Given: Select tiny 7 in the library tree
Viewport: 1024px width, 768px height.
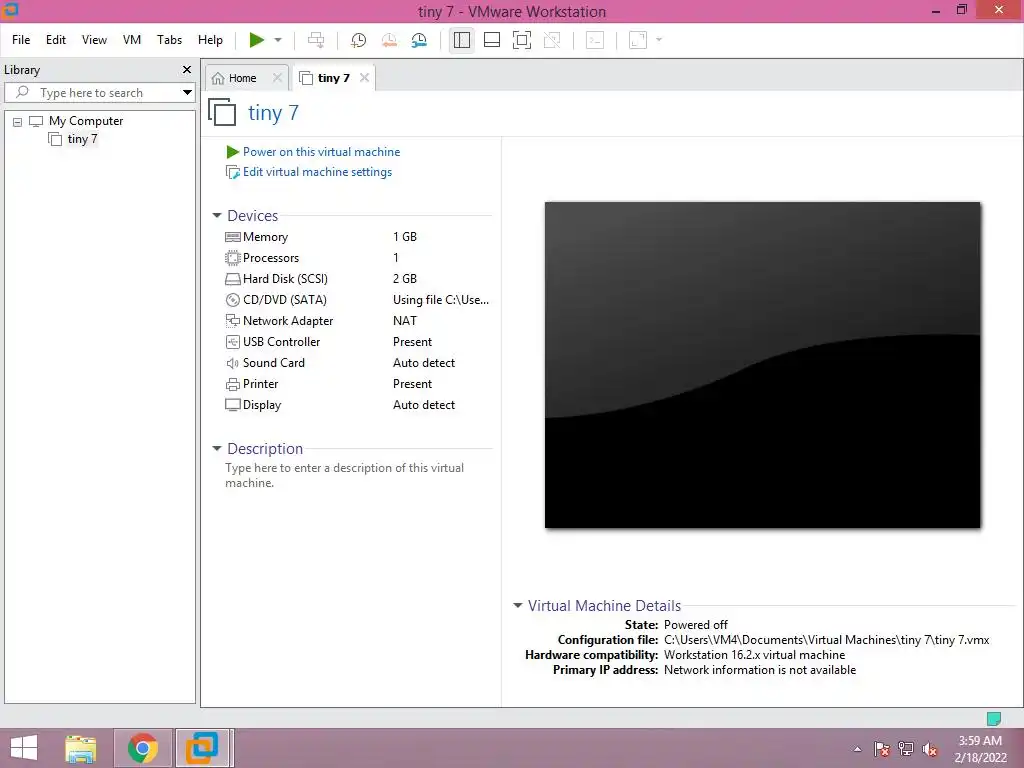Looking at the screenshot, I should (82, 138).
